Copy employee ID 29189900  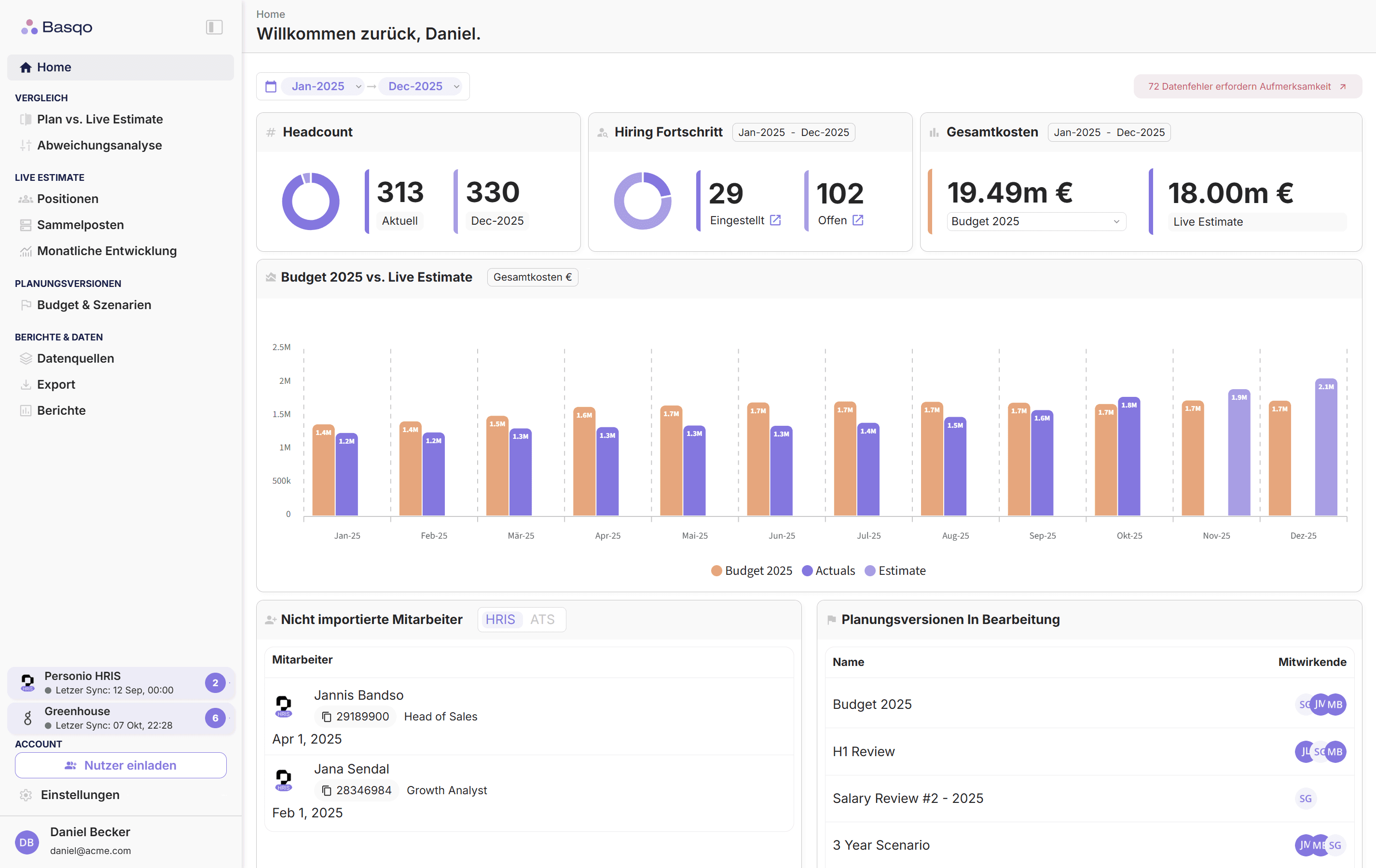tap(326, 717)
